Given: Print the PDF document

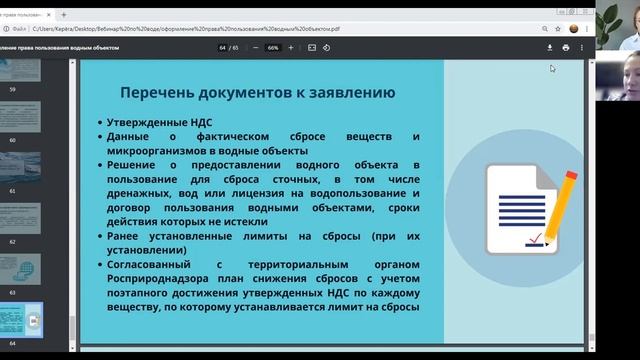Looking at the screenshot, I should coord(566,48).
